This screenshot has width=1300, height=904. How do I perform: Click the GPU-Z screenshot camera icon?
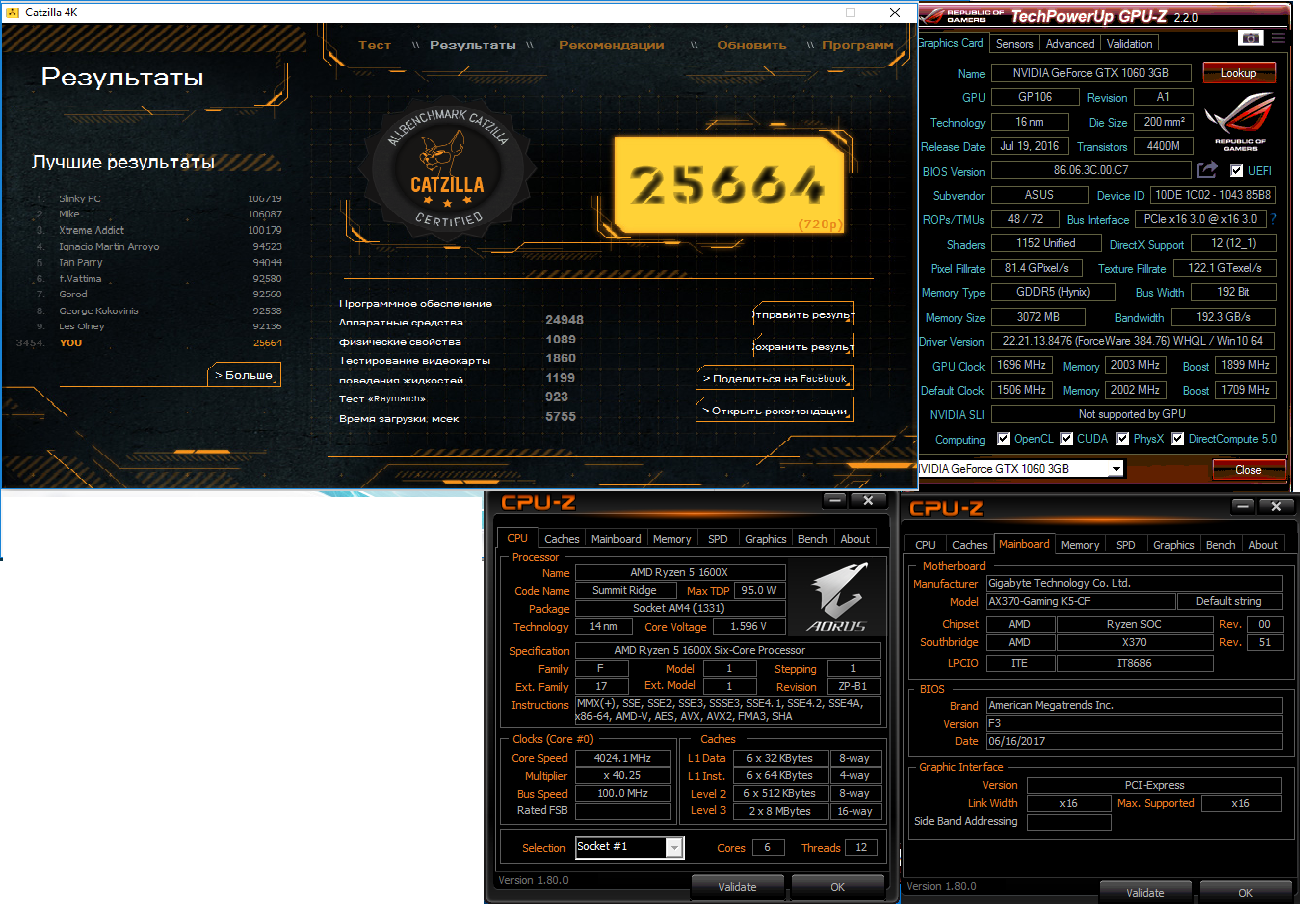pos(1250,38)
